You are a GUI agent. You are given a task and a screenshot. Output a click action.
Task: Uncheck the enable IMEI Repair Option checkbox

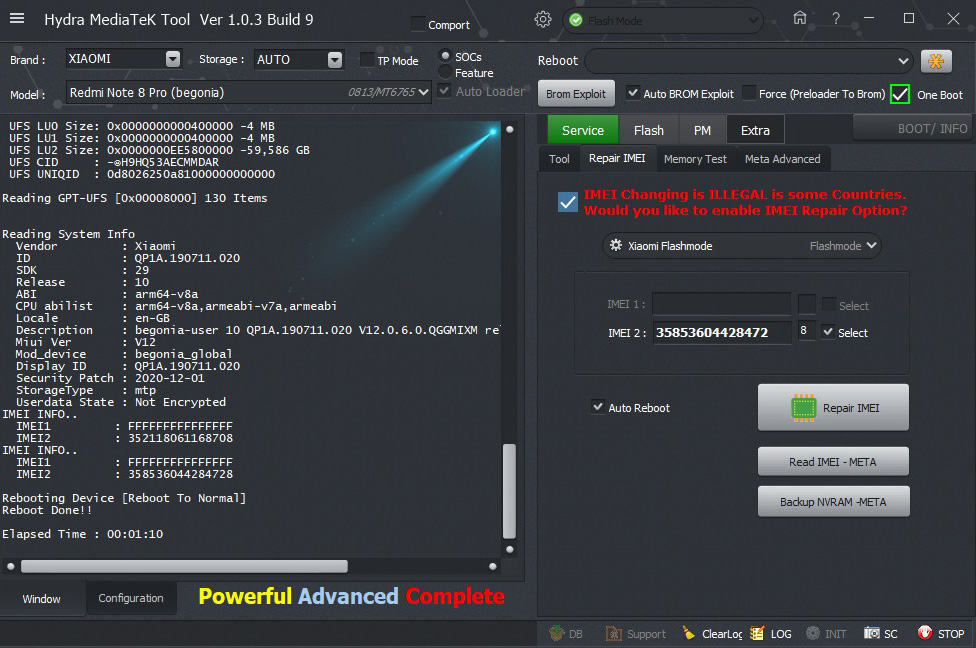click(x=568, y=202)
